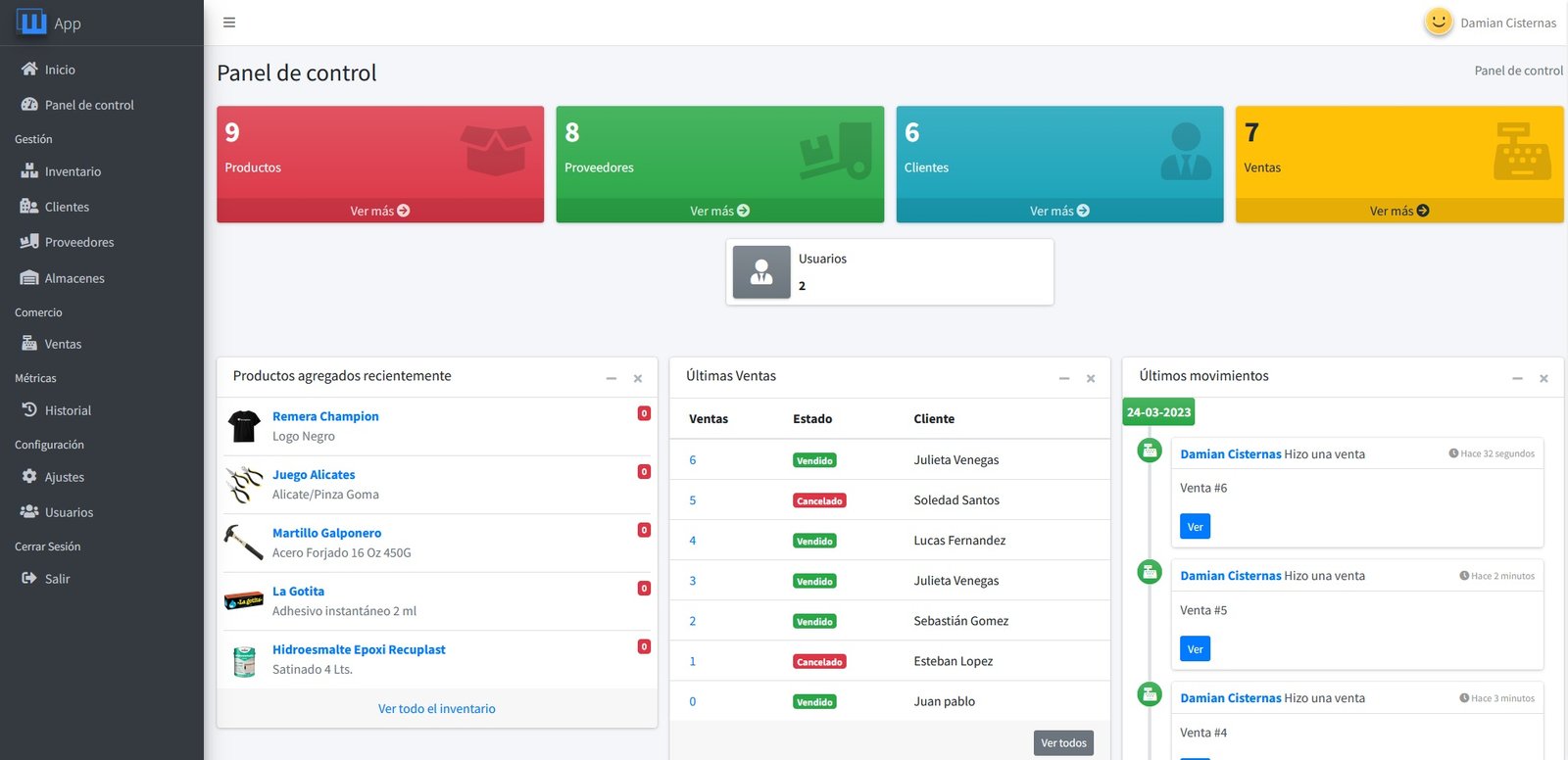The image size is (1568, 760).
Task: Click the 24-03-2023 date label
Action: (1158, 411)
